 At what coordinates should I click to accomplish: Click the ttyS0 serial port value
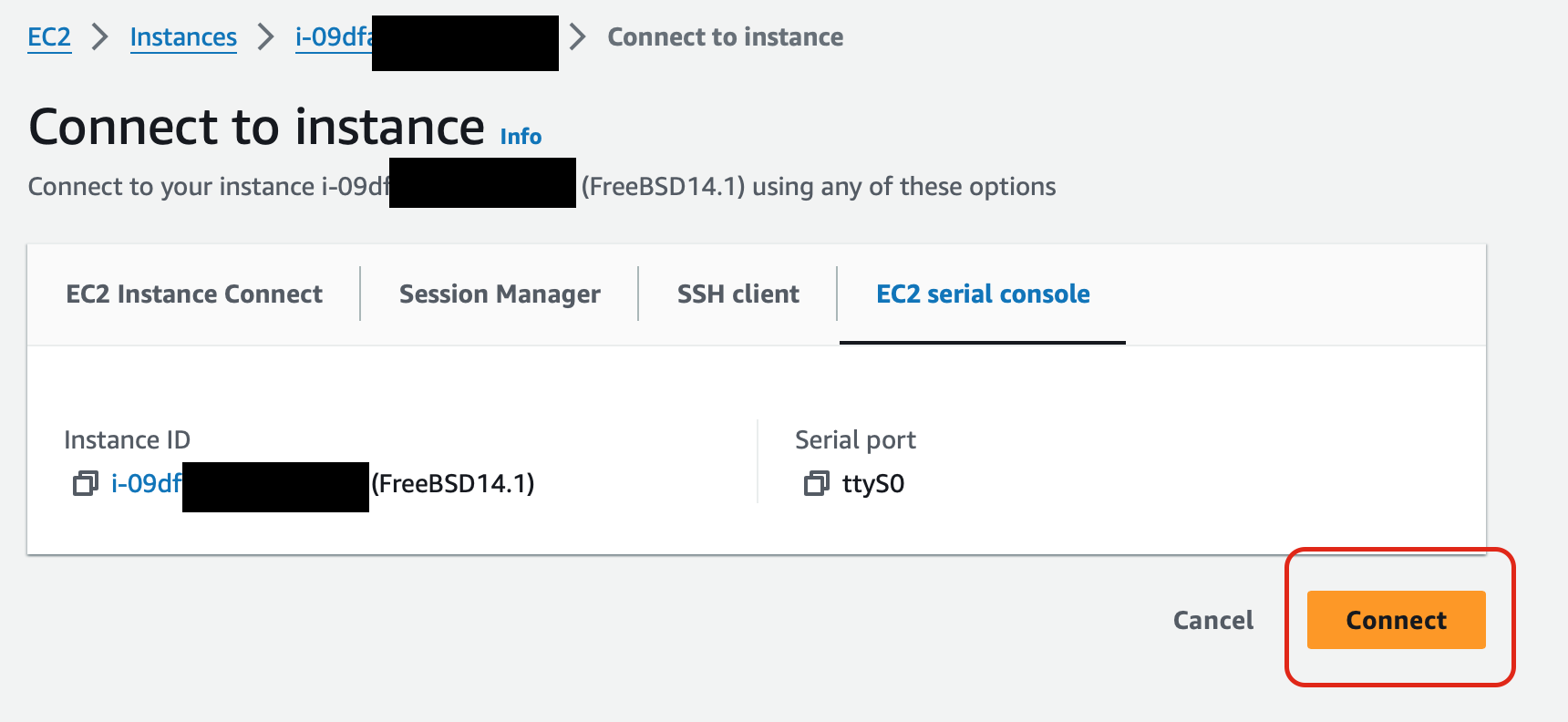(873, 483)
